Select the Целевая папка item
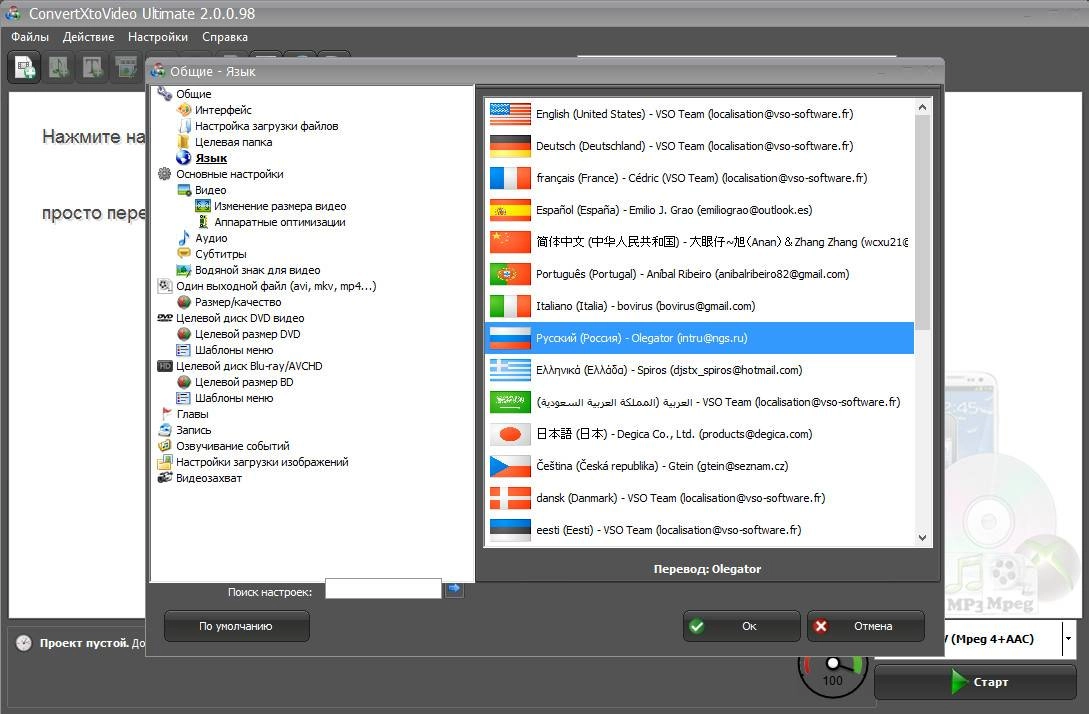Viewport: 1089px width, 714px height. click(x=233, y=142)
